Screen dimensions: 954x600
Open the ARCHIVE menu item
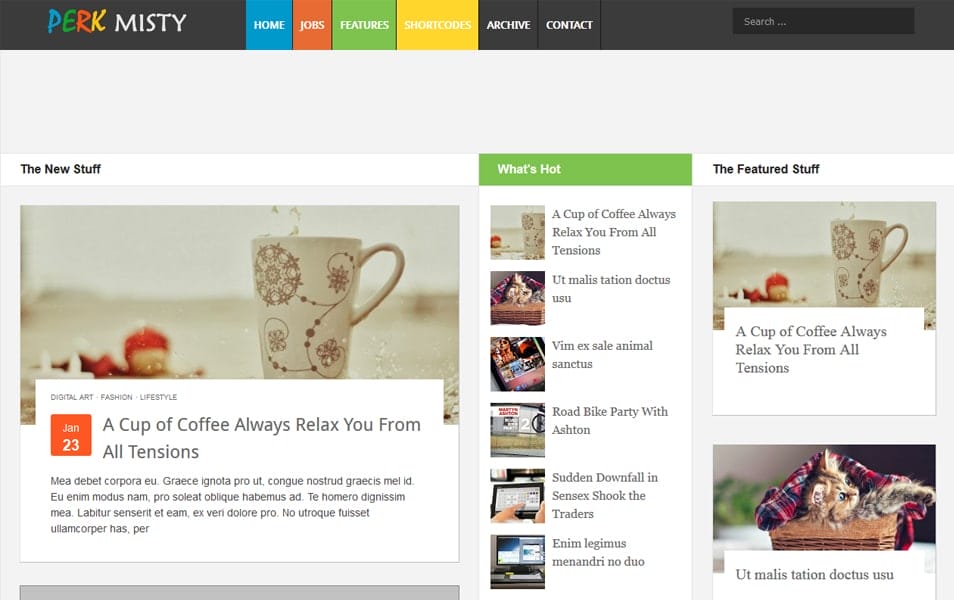(508, 24)
